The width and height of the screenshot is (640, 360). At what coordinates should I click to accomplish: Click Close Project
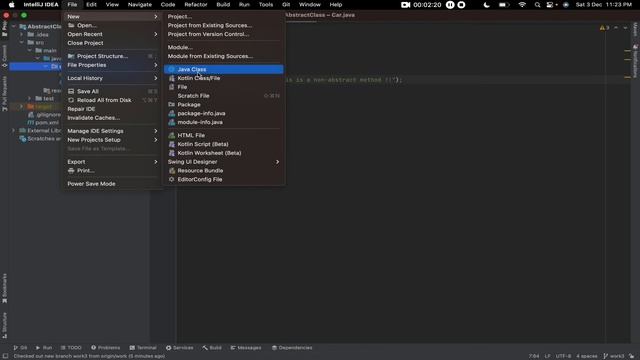[x=112, y=43]
